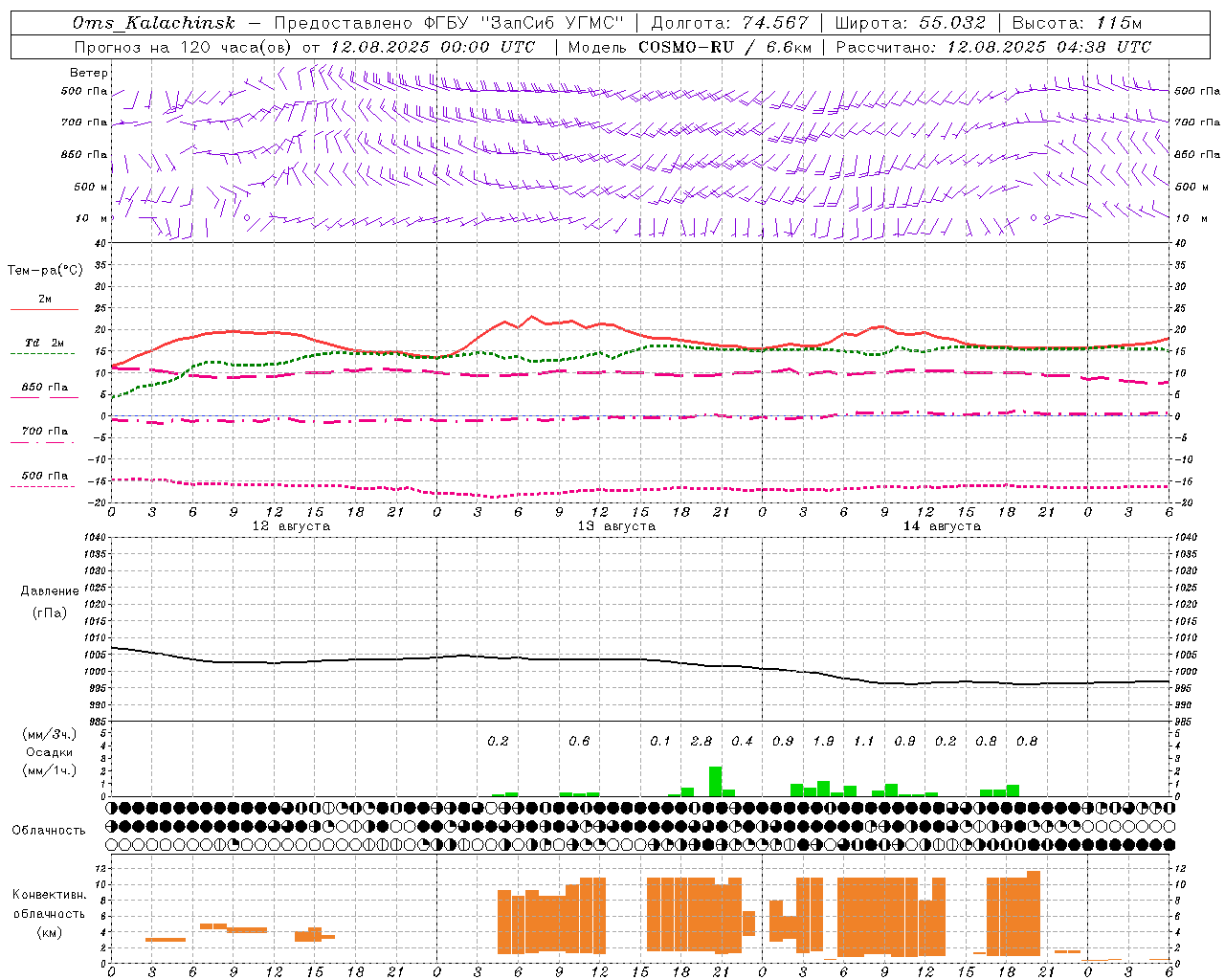
Task: Click the Давление pressure panel label
Action: tap(50, 591)
